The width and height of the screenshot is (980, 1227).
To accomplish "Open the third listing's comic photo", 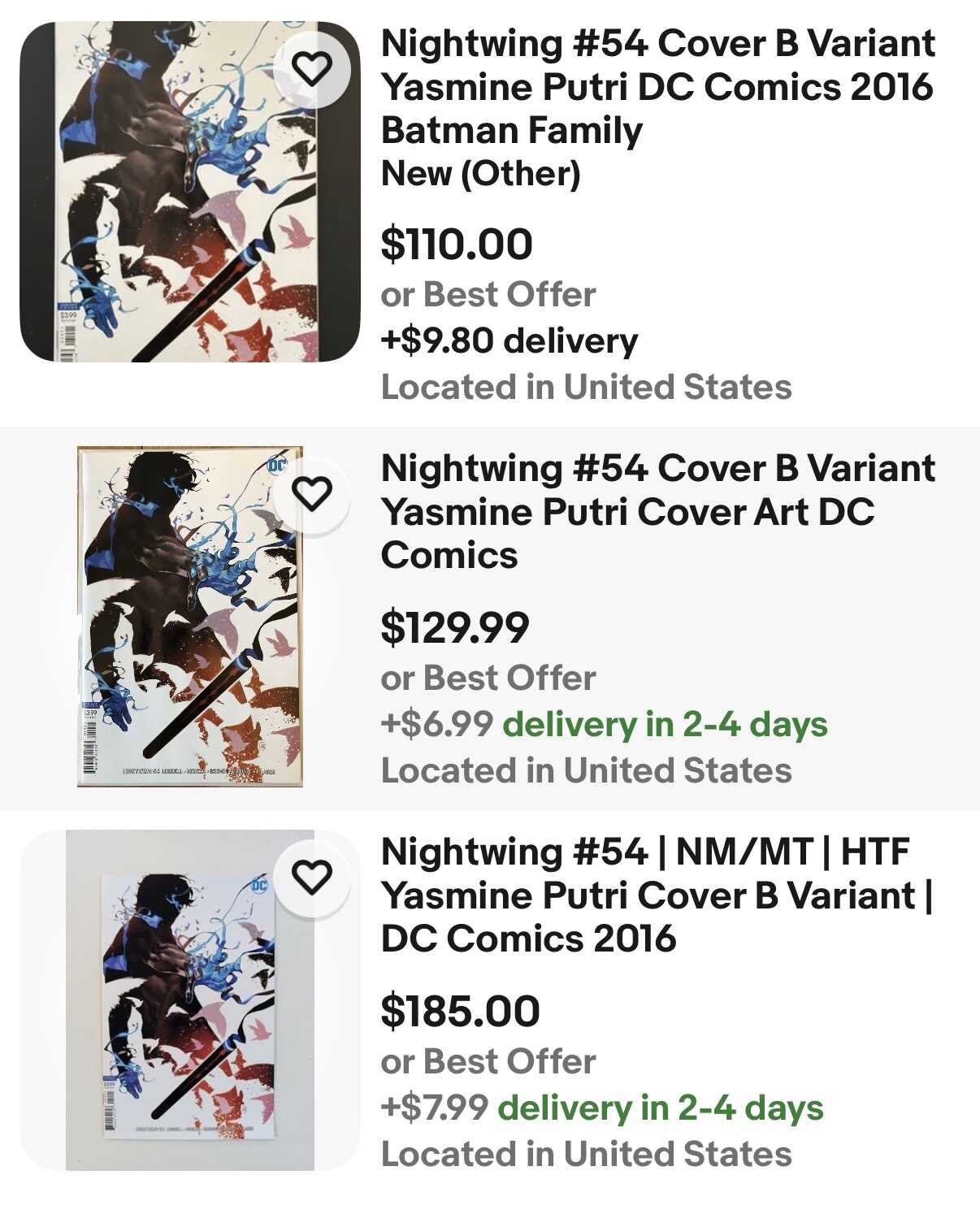I will pos(189,1008).
